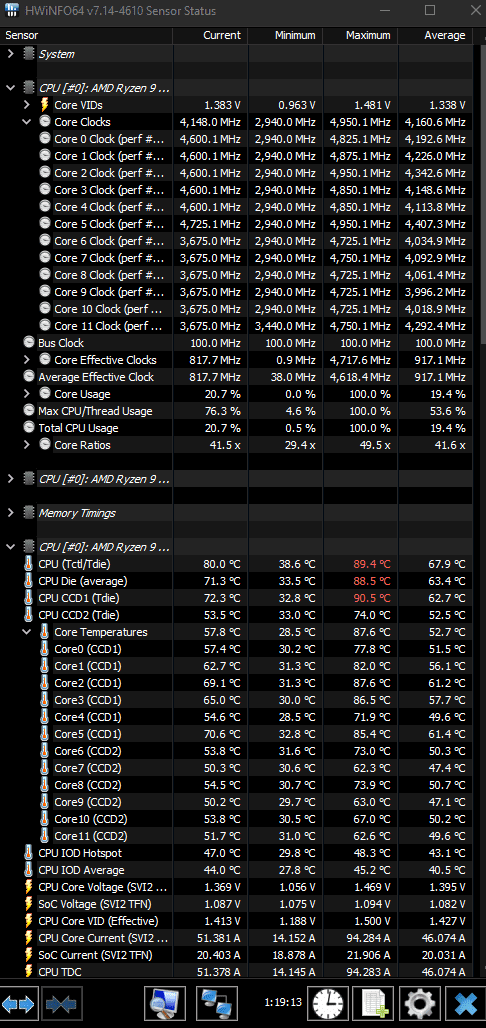This screenshot has height=1028, width=486.
Task: Collapse the Core Clocks node
Action: point(26,121)
